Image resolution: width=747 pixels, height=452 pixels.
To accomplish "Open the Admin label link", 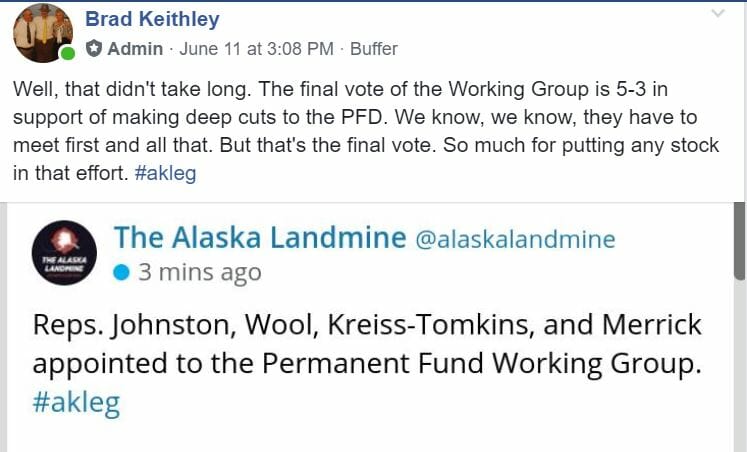I will click(x=135, y=49).
